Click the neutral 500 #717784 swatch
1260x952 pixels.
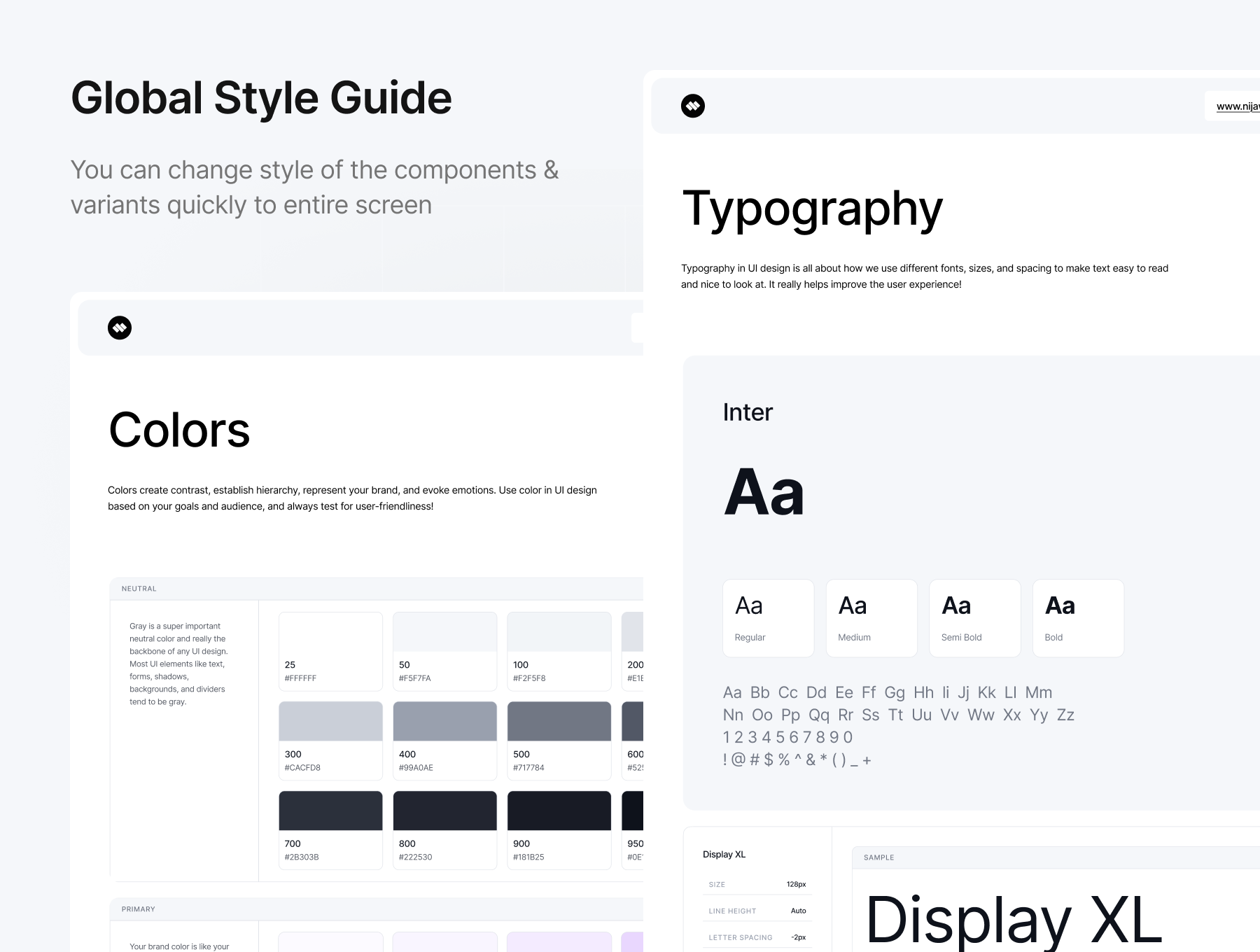click(x=559, y=741)
